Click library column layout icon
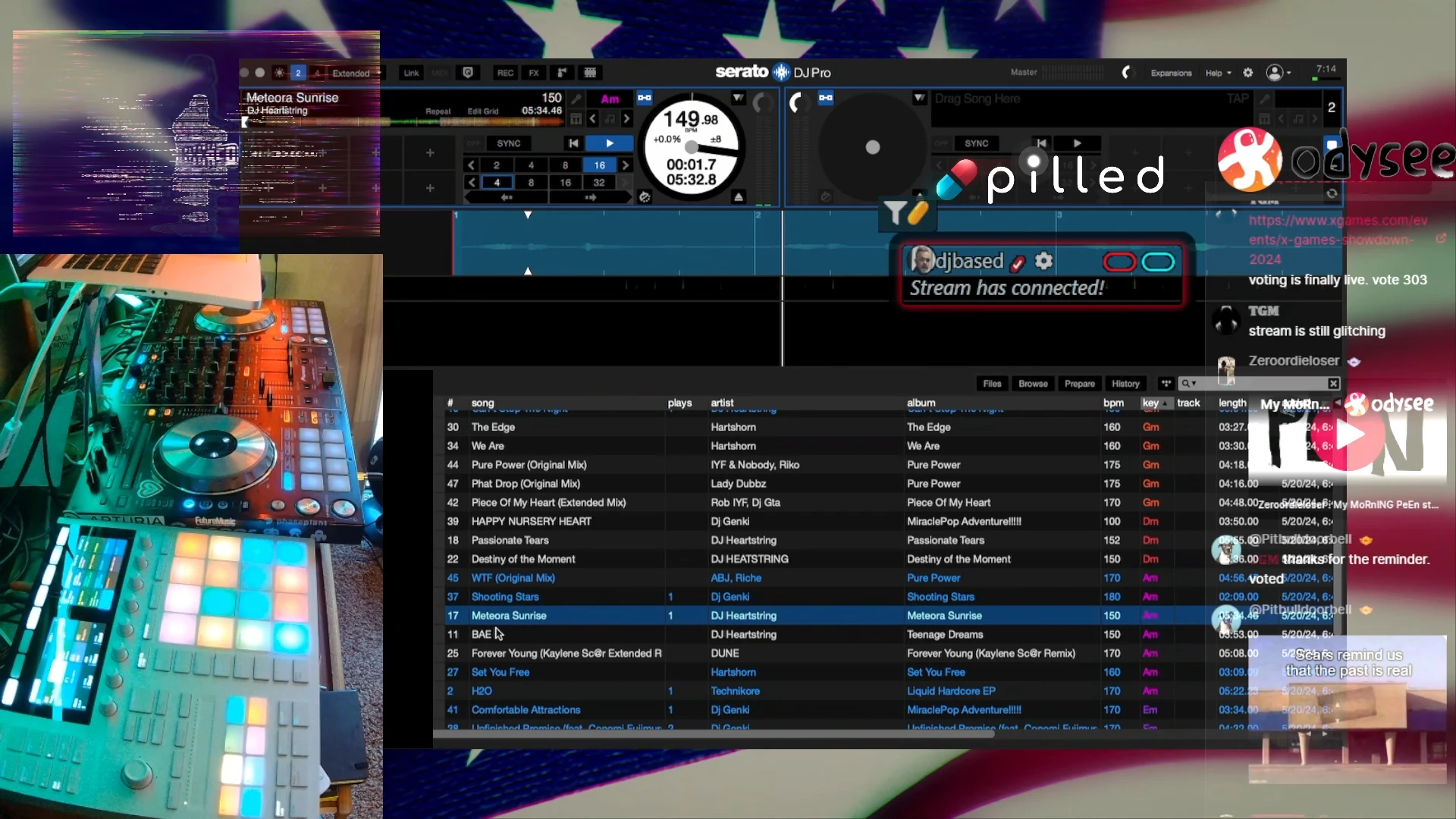Screen dimensions: 1456x819 click(x=1166, y=384)
